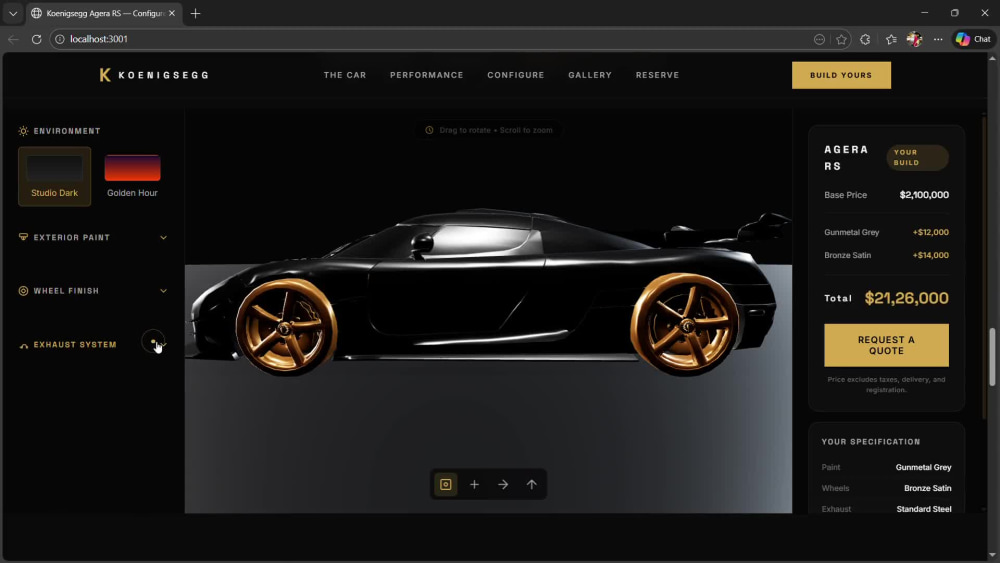Click the Base Price $2,100,000 value
The width and height of the screenshot is (1000, 563).
click(924, 195)
